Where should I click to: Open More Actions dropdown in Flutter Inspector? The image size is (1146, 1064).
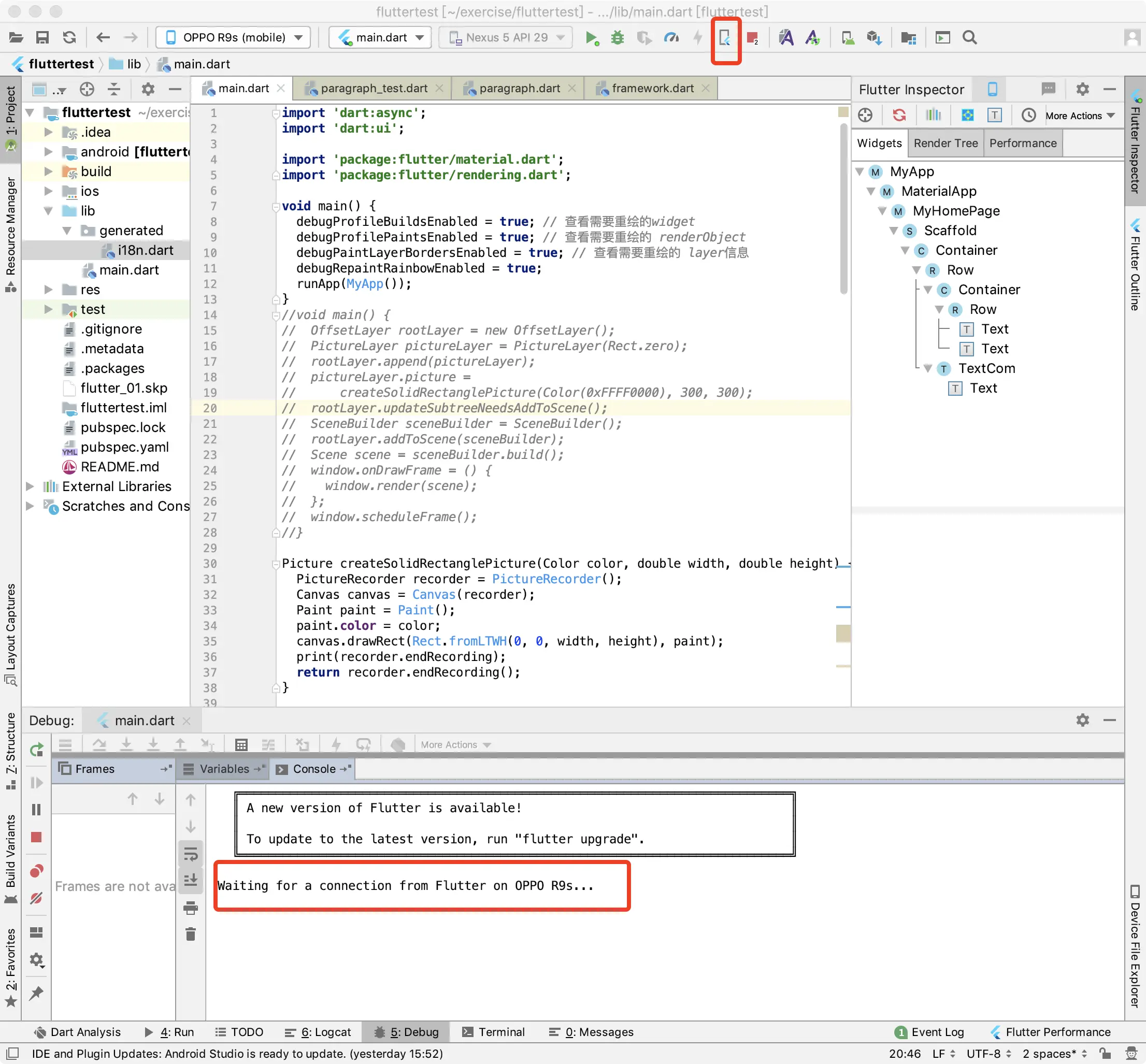1080,116
